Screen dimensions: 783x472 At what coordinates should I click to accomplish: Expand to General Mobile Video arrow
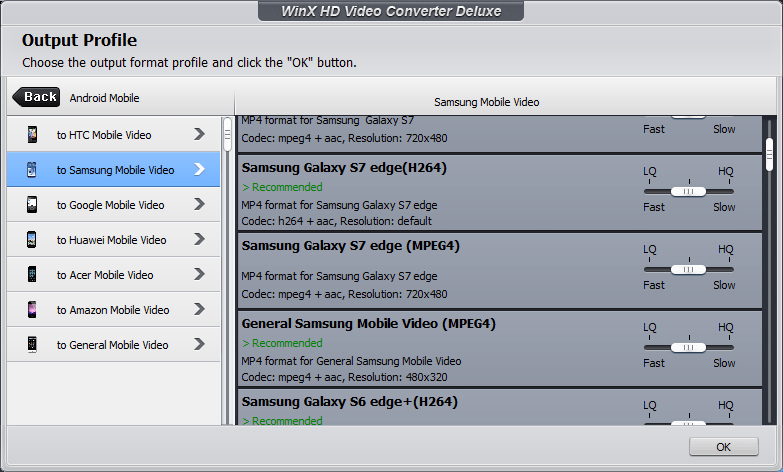[199, 344]
